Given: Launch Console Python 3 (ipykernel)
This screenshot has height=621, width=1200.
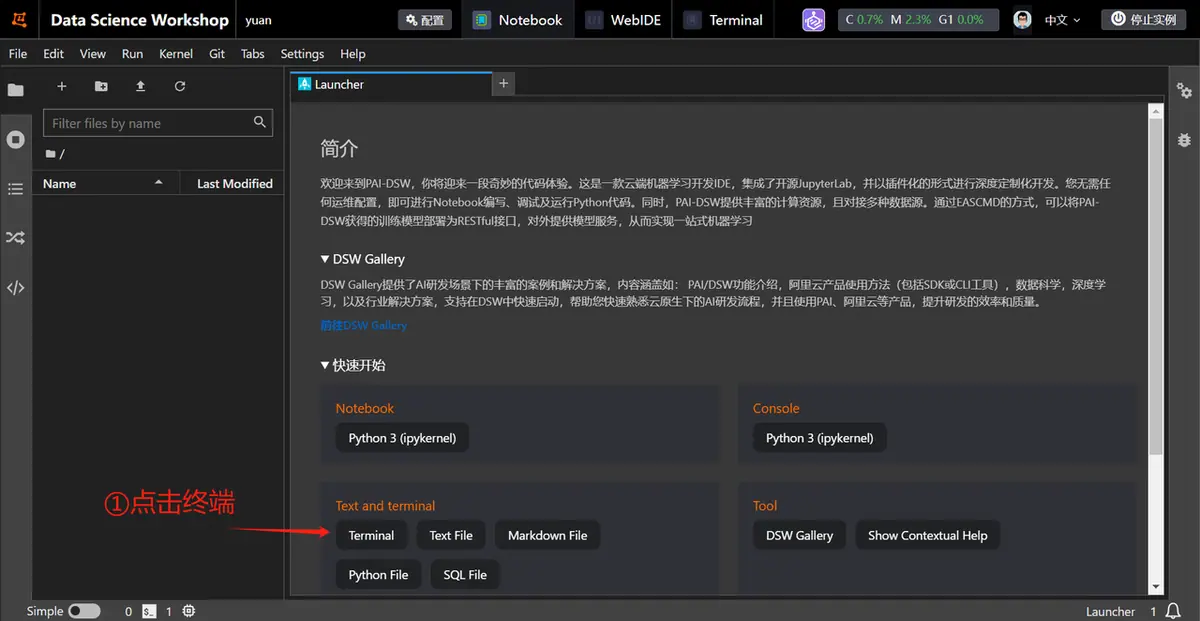Looking at the screenshot, I should point(820,438).
